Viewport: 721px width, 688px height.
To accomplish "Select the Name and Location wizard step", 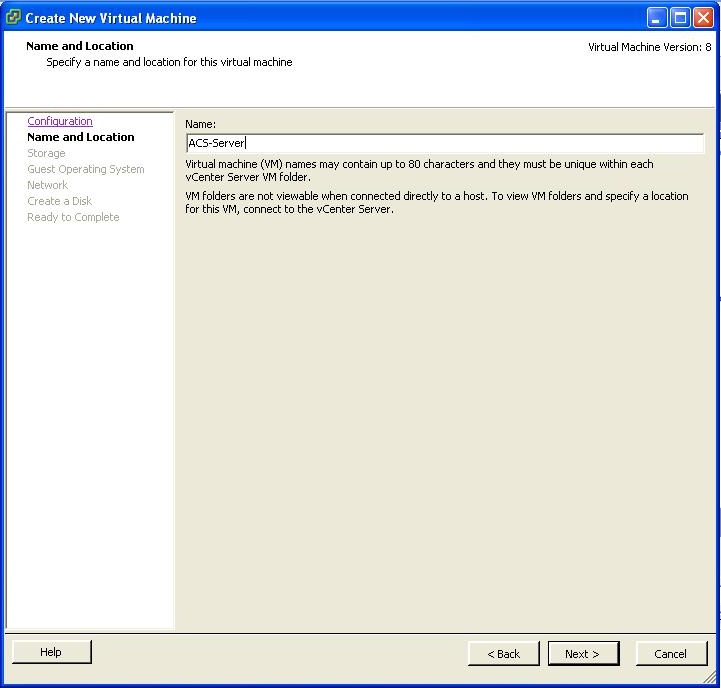I will [80, 137].
